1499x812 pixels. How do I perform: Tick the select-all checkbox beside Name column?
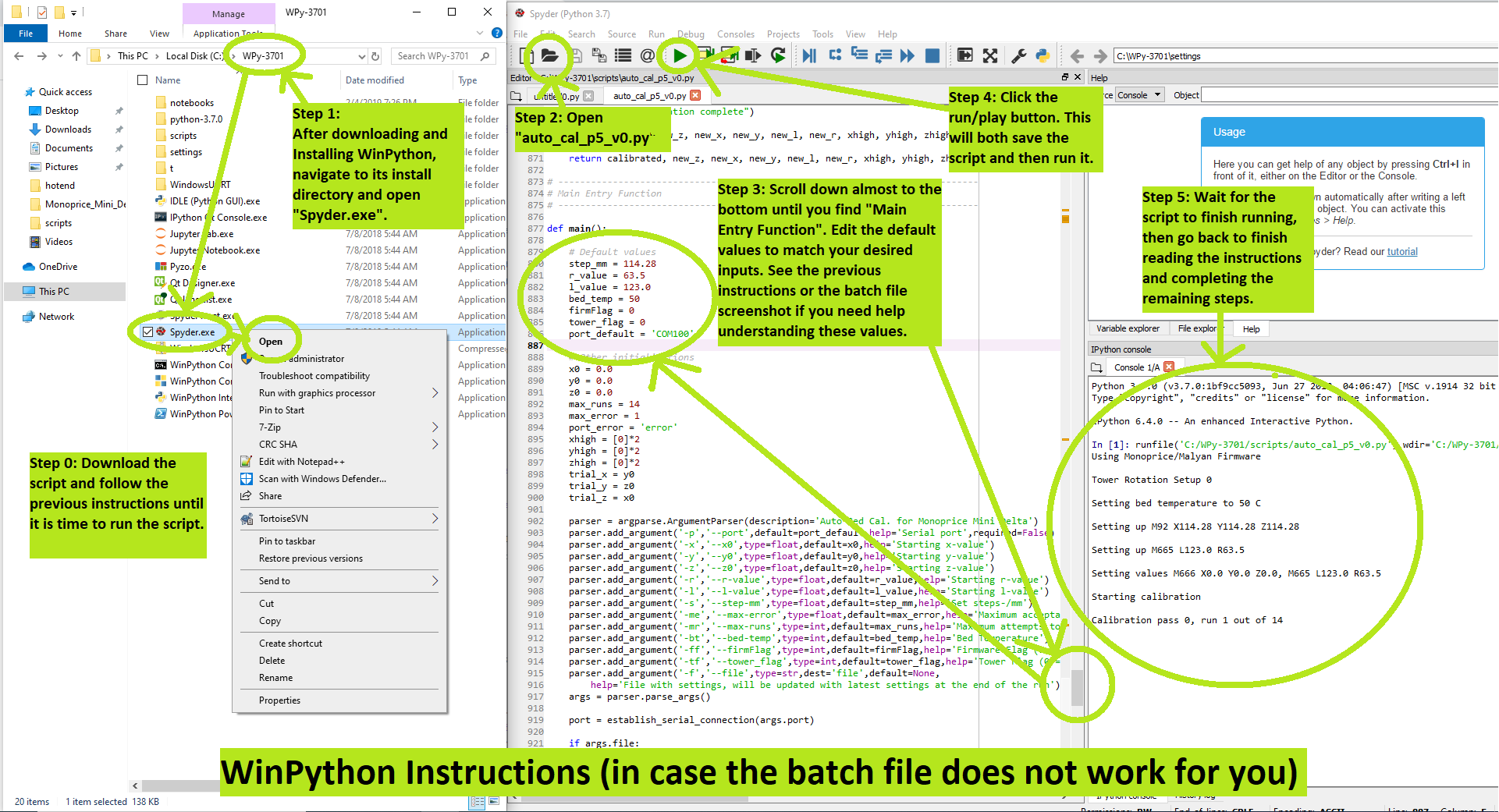[x=142, y=80]
